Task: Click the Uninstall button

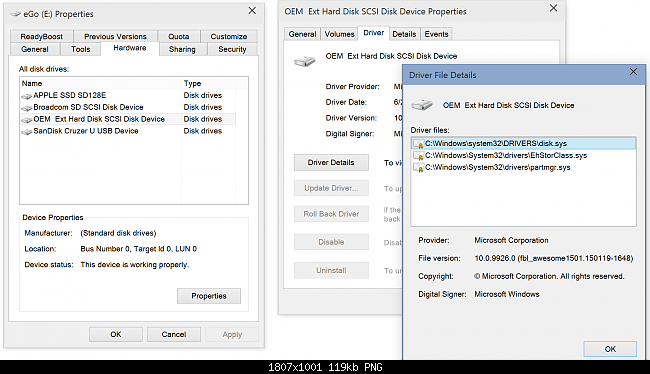Action: 331,270
